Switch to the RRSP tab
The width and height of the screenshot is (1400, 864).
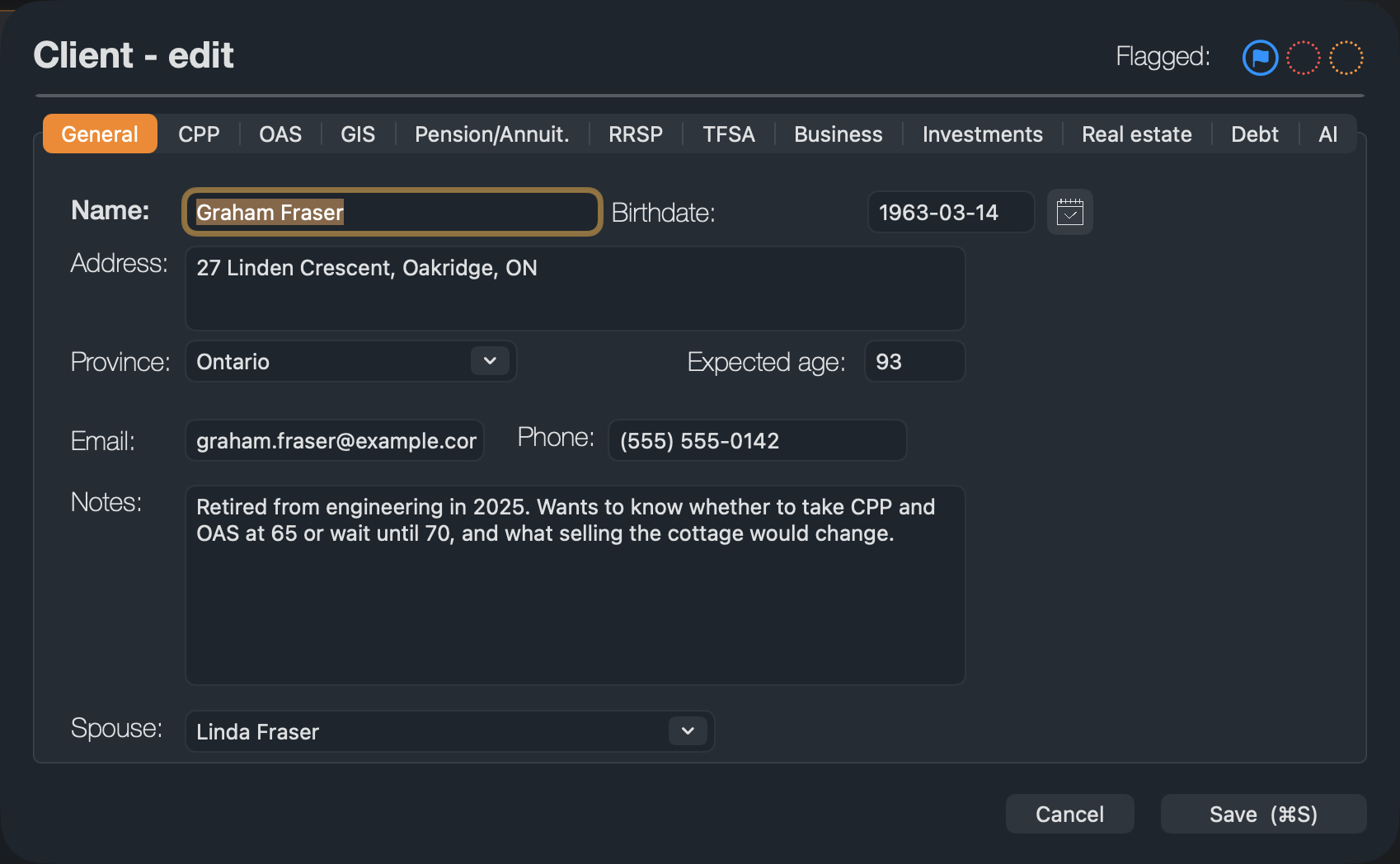click(x=636, y=134)
